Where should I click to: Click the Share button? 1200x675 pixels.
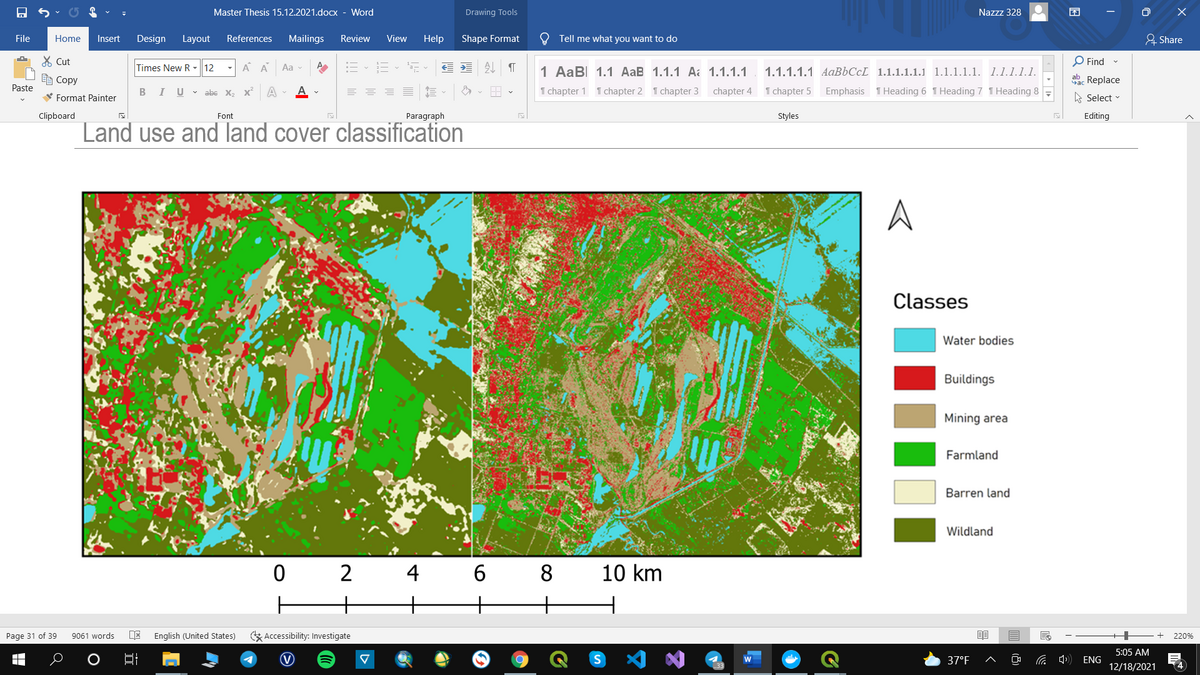point(1163,39)
